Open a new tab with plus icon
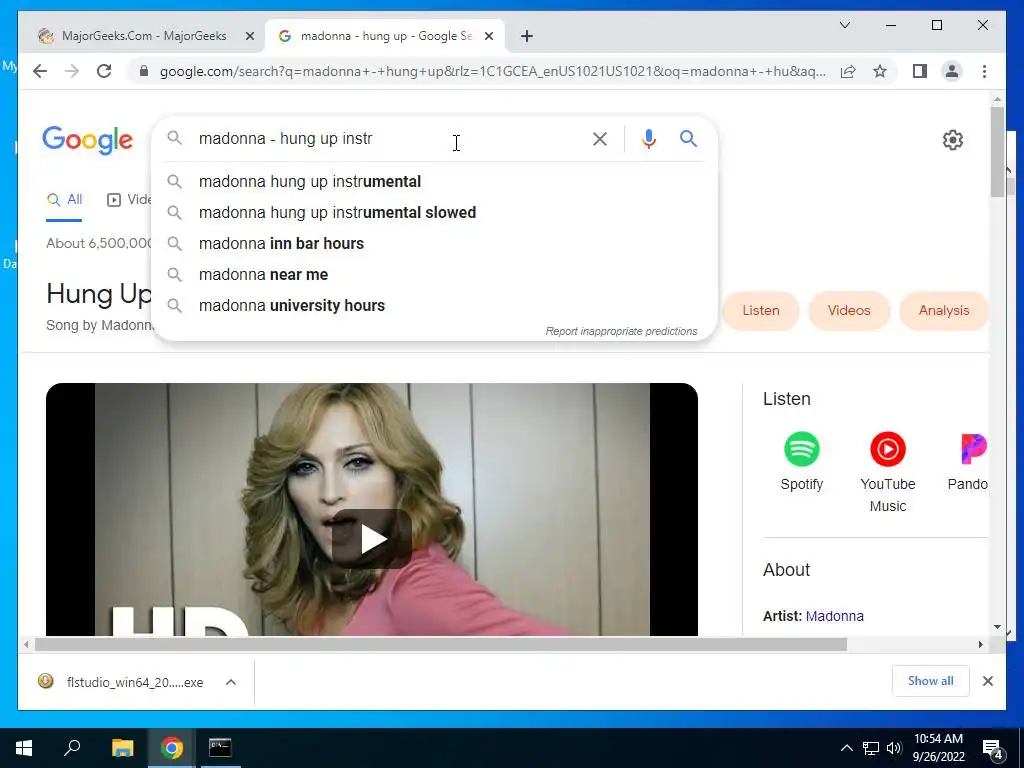Screen dimensions: 1024x768 click(526, 36)
